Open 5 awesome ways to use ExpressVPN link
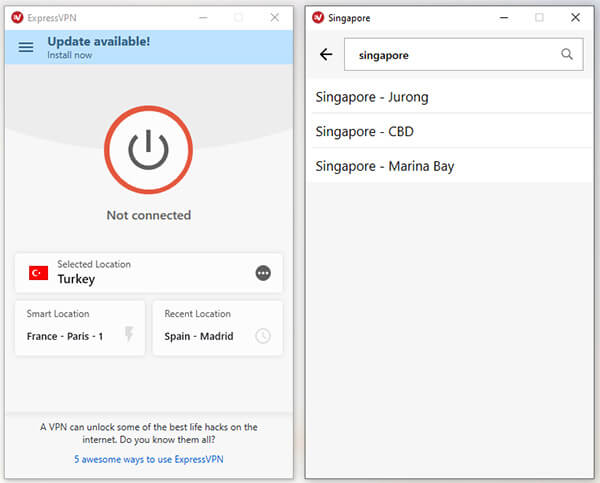The image size is (600, 483). pos(148,459)
